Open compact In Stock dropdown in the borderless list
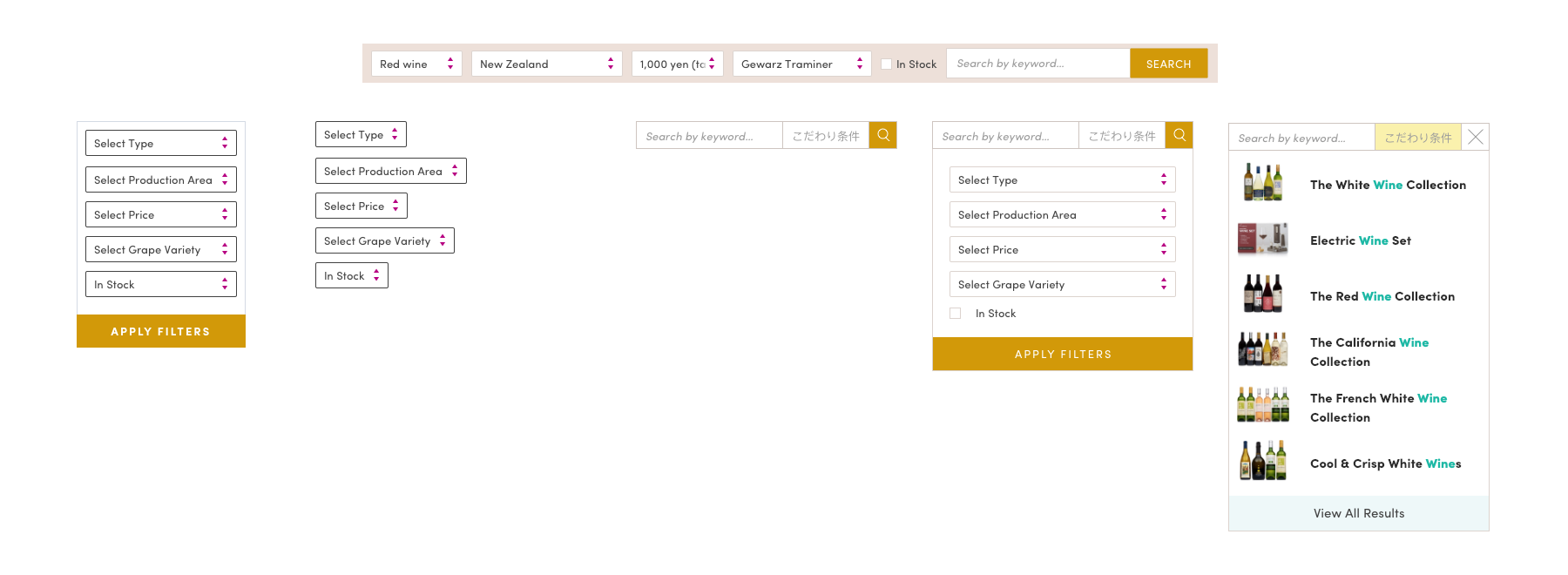This screenshot has height=575, width=1568. tap(352, 275)
